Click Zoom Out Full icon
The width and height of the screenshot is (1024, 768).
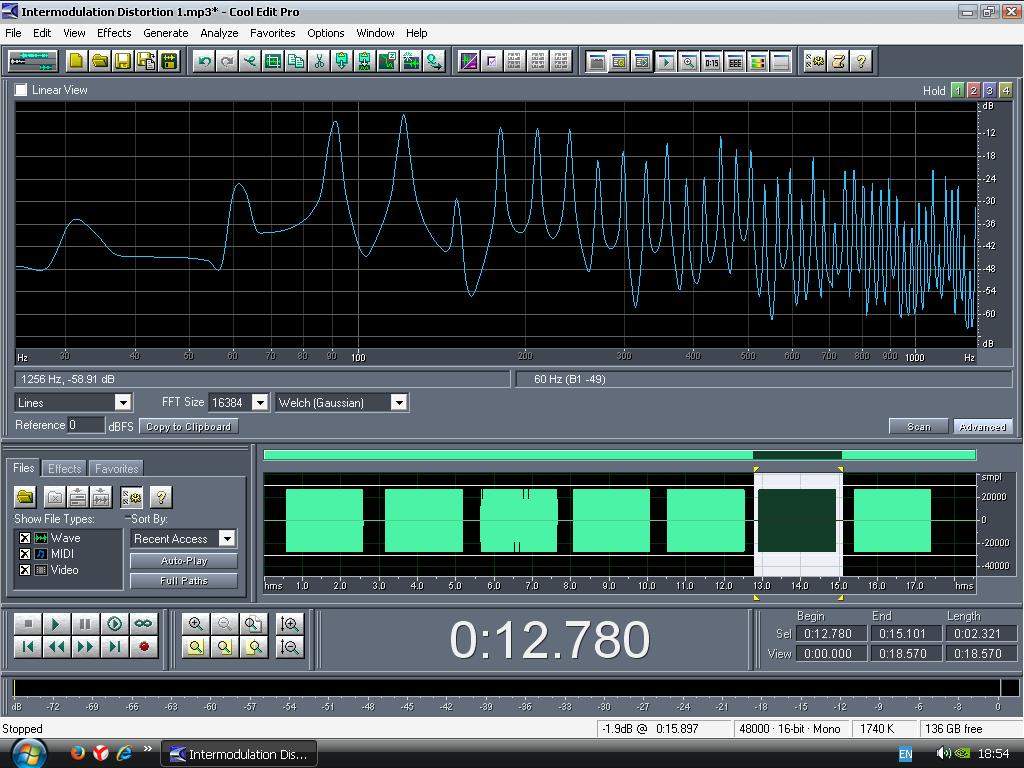coord(253,624)
